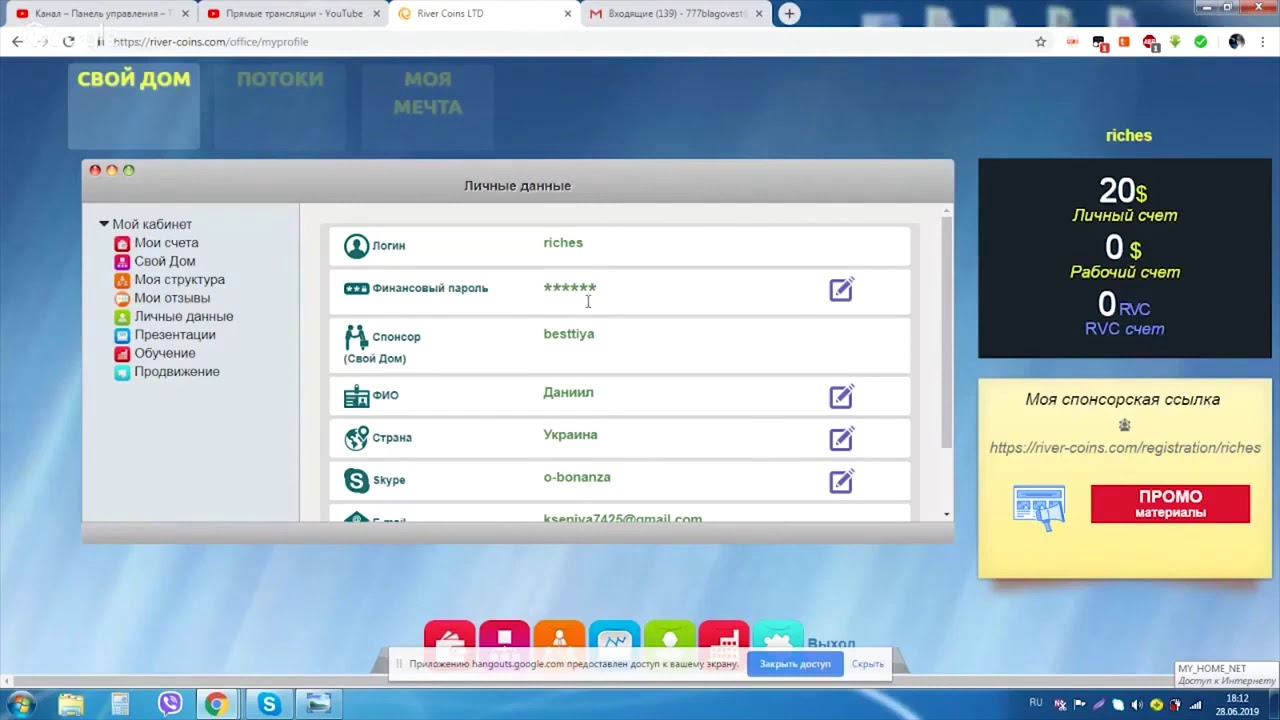Reload the page
The image size is (1280, 720).
pyautogui.click(x=68, y=42)
